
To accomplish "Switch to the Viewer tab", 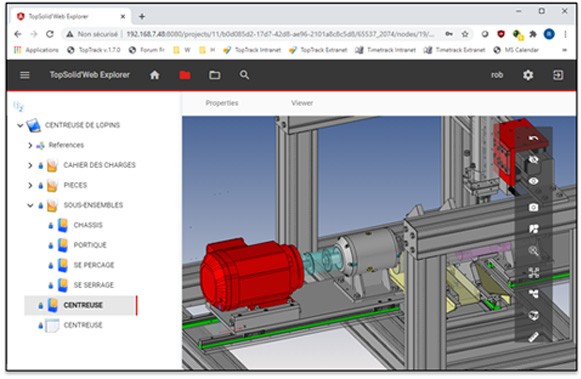I will (302, 103).
